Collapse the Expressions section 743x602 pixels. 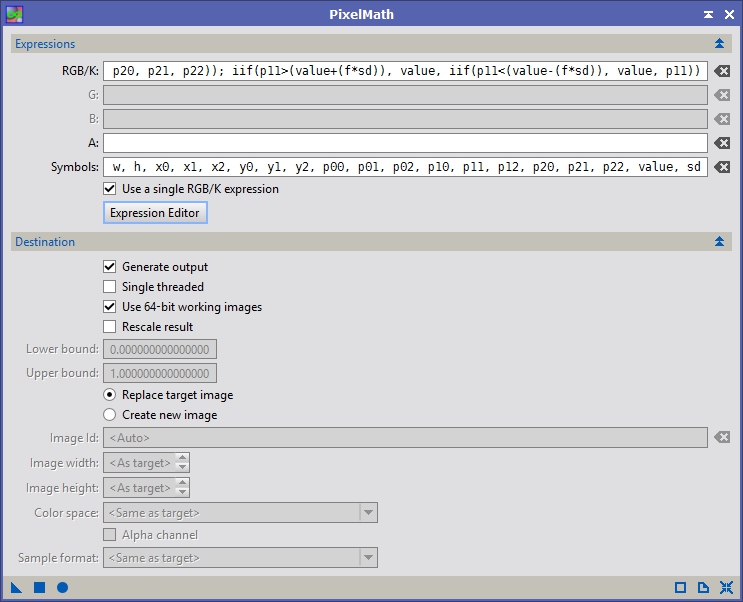pyautogui.click(x=719, y=44)
